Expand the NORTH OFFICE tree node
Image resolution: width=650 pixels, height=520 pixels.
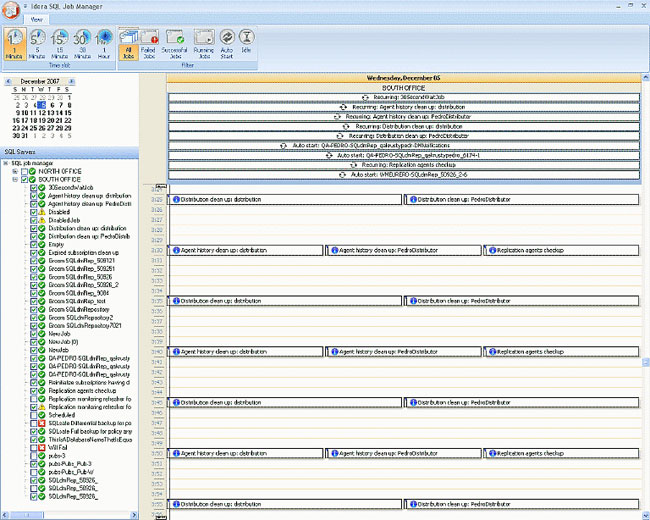[15, 171]
